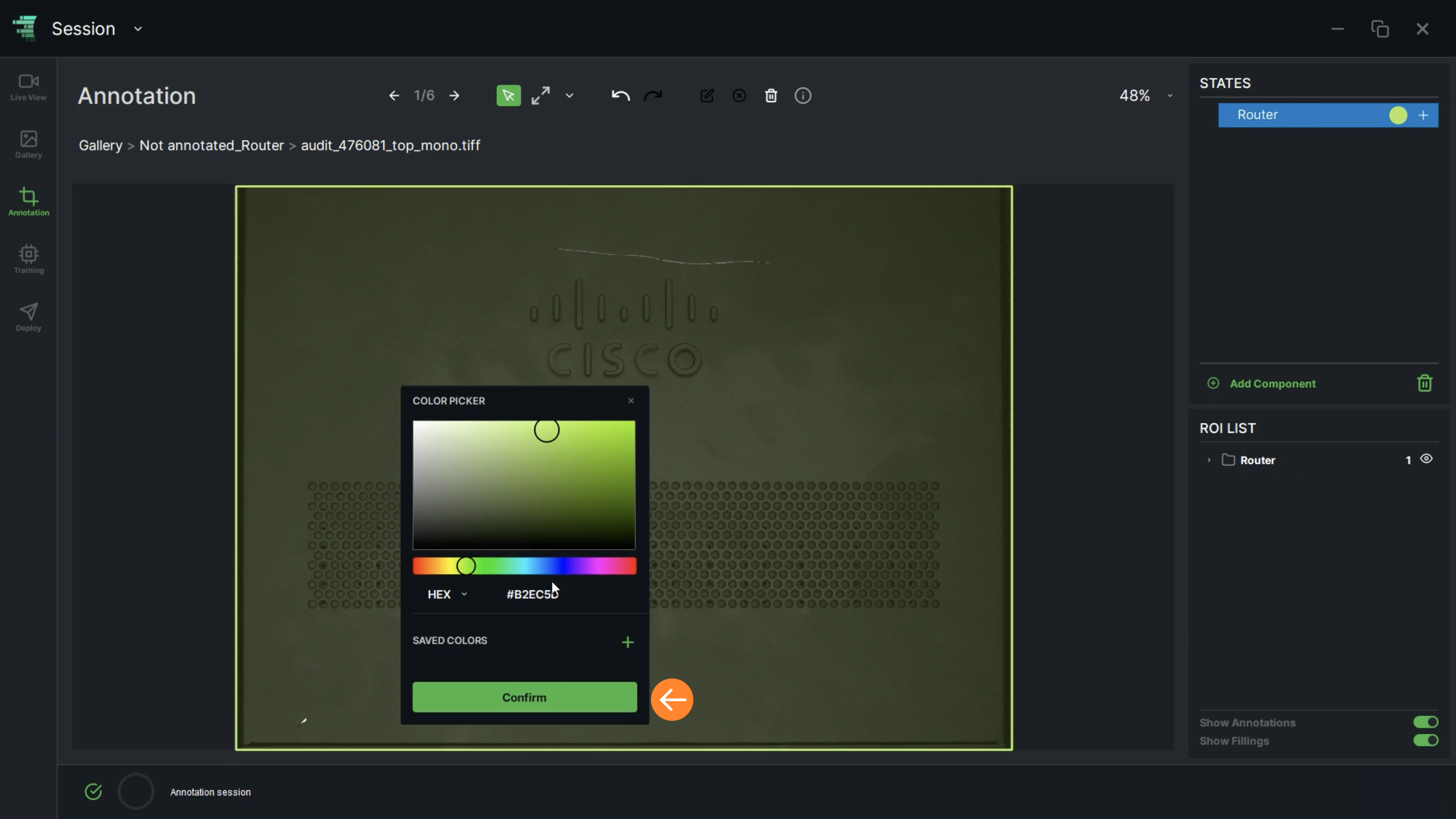Minimize the application window
The height and width of the screenshot is (819, 1456).
1337,29
